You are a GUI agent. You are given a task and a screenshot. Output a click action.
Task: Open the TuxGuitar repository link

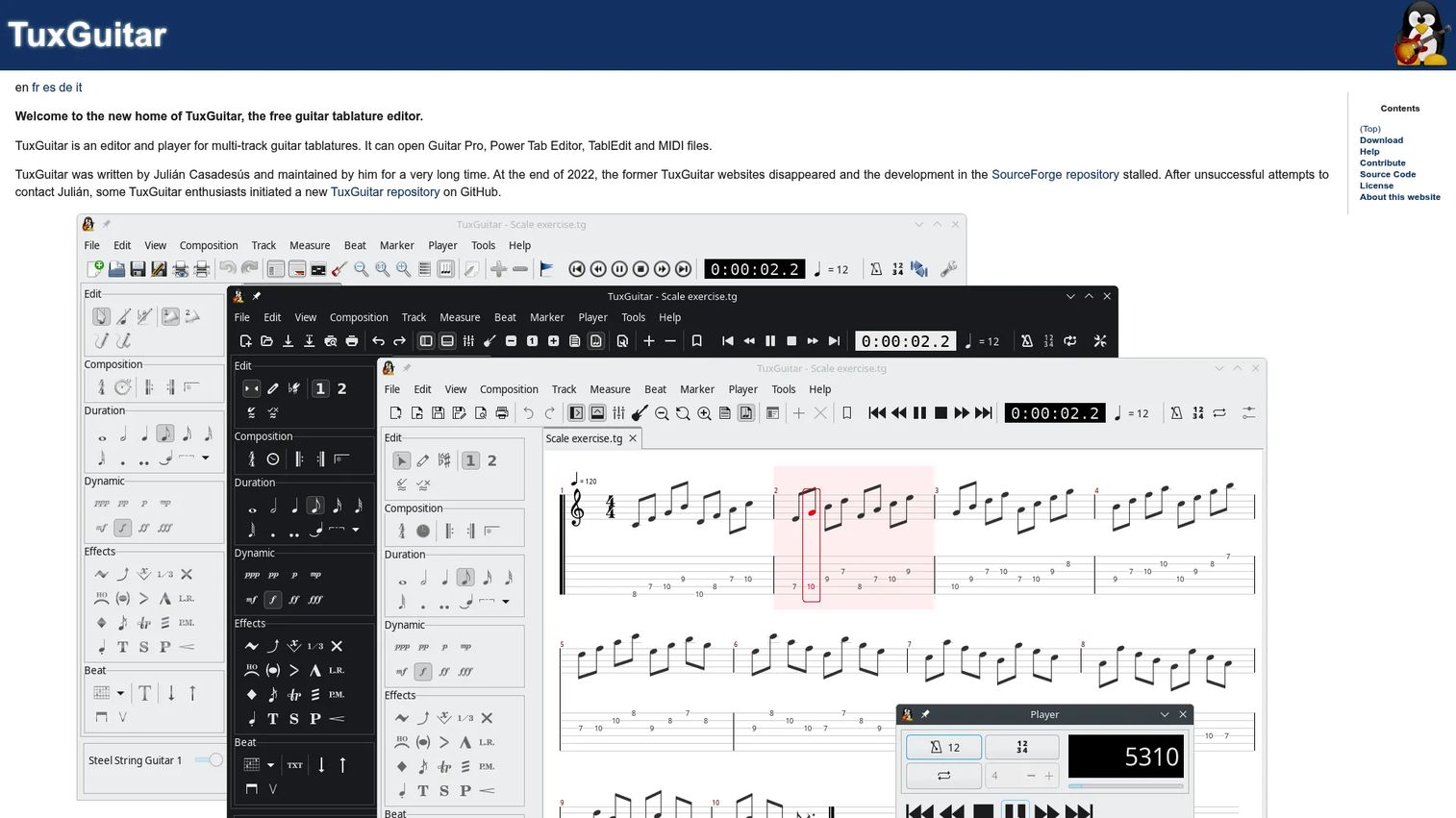click(385, 192)
